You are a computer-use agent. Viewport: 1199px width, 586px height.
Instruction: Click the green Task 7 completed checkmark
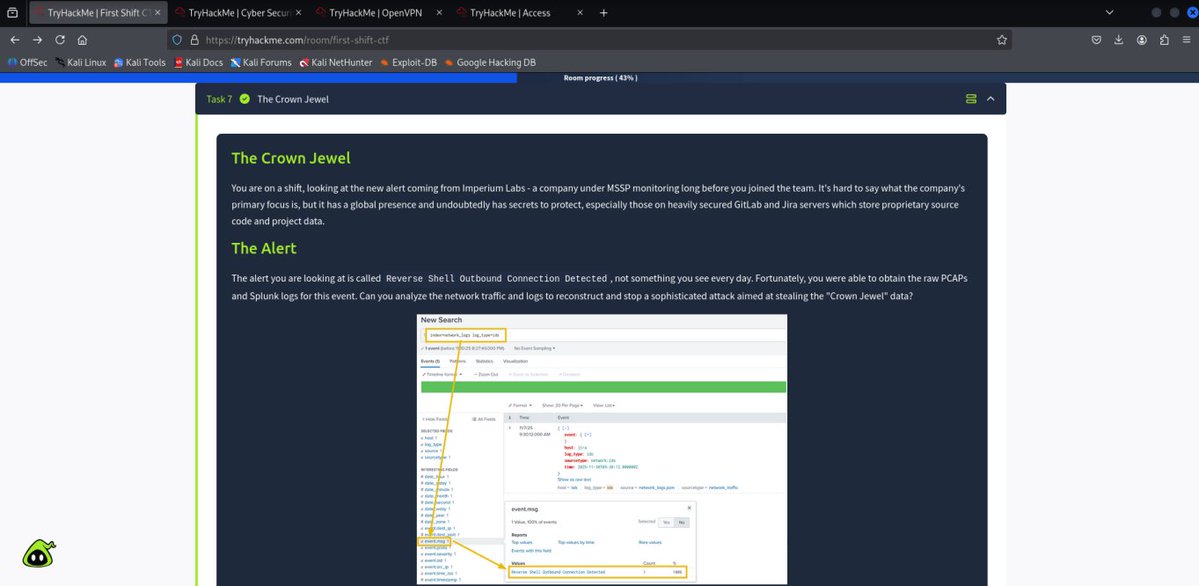tap(245, 99)
